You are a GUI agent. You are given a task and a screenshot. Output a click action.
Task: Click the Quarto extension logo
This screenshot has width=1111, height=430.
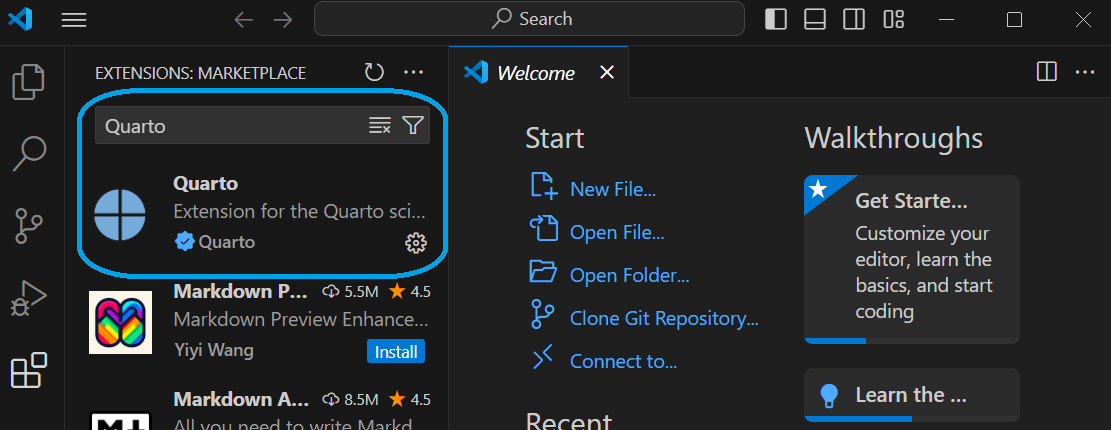point(120,215)
